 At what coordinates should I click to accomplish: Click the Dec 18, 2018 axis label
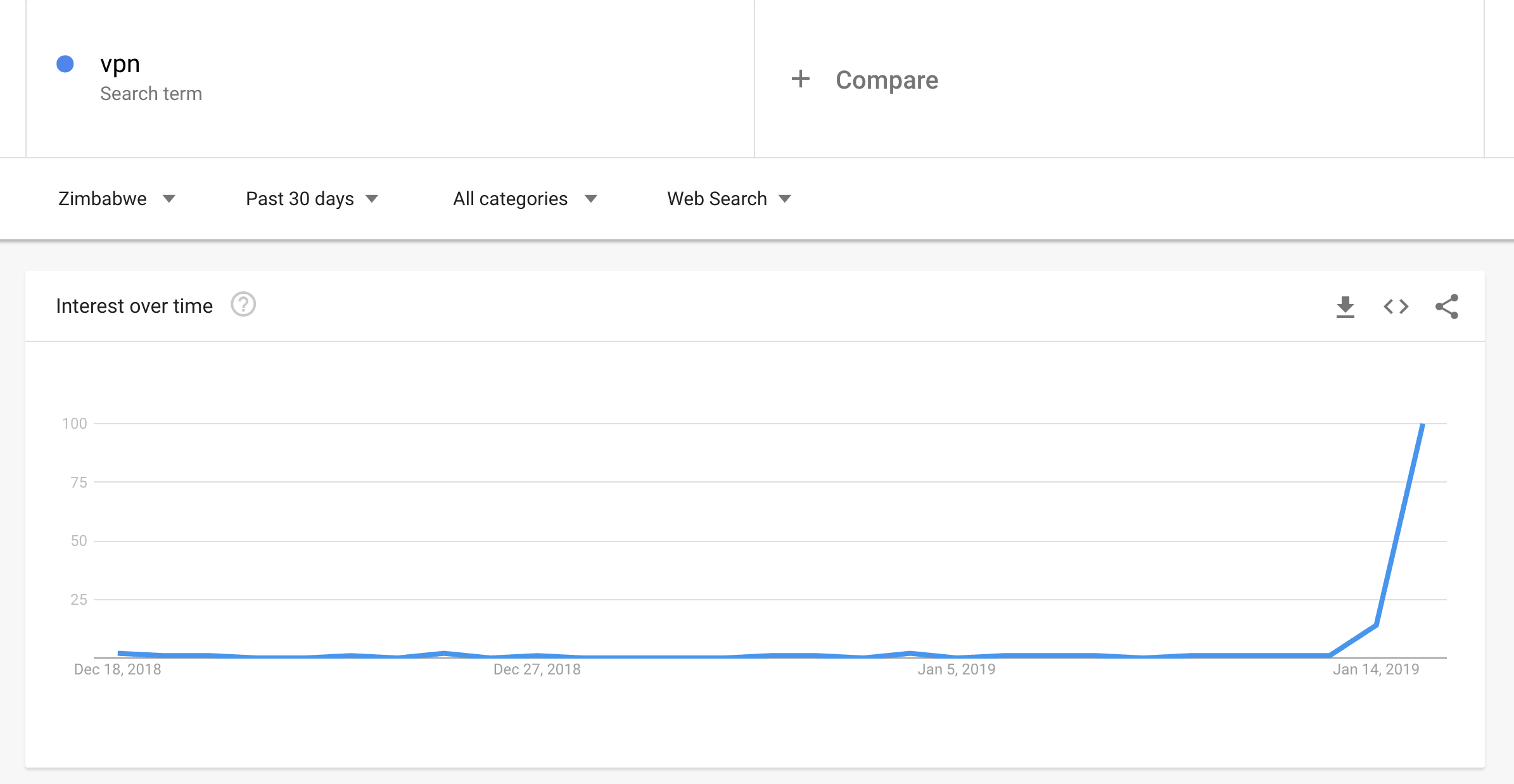pyautogui.click(x=117, y=669)
